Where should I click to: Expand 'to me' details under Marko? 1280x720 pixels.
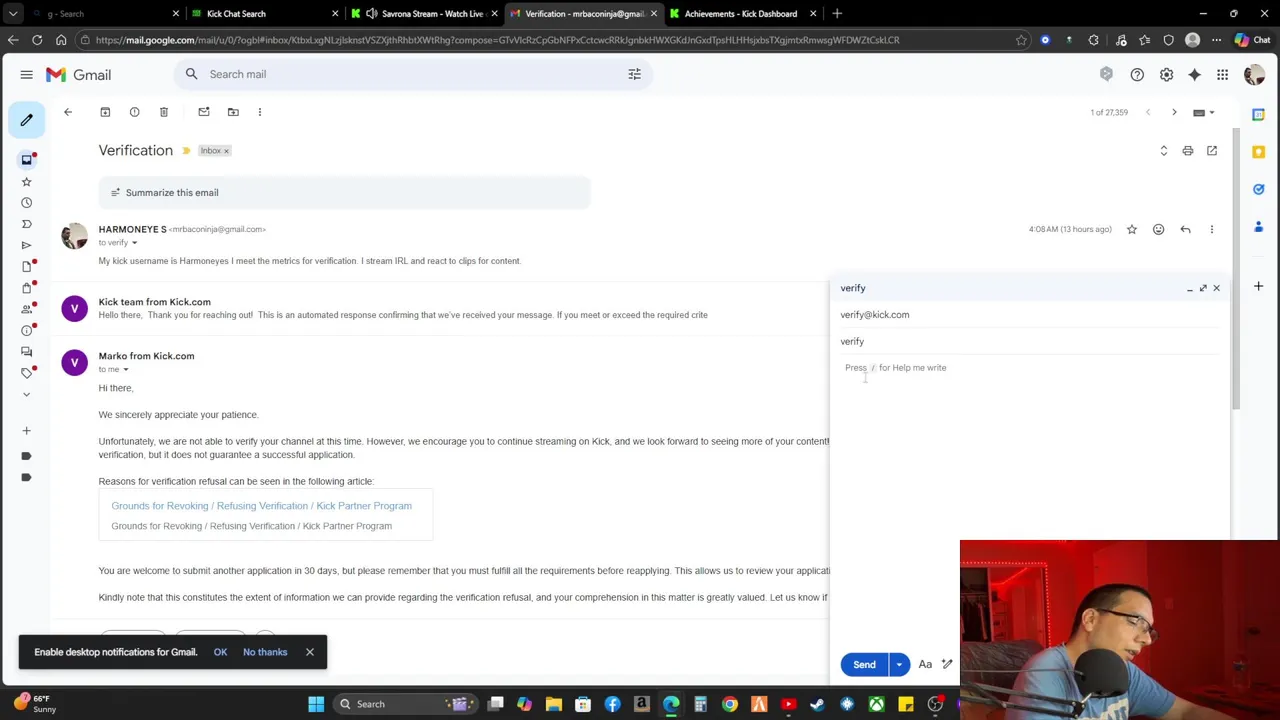tap(125, 370)
